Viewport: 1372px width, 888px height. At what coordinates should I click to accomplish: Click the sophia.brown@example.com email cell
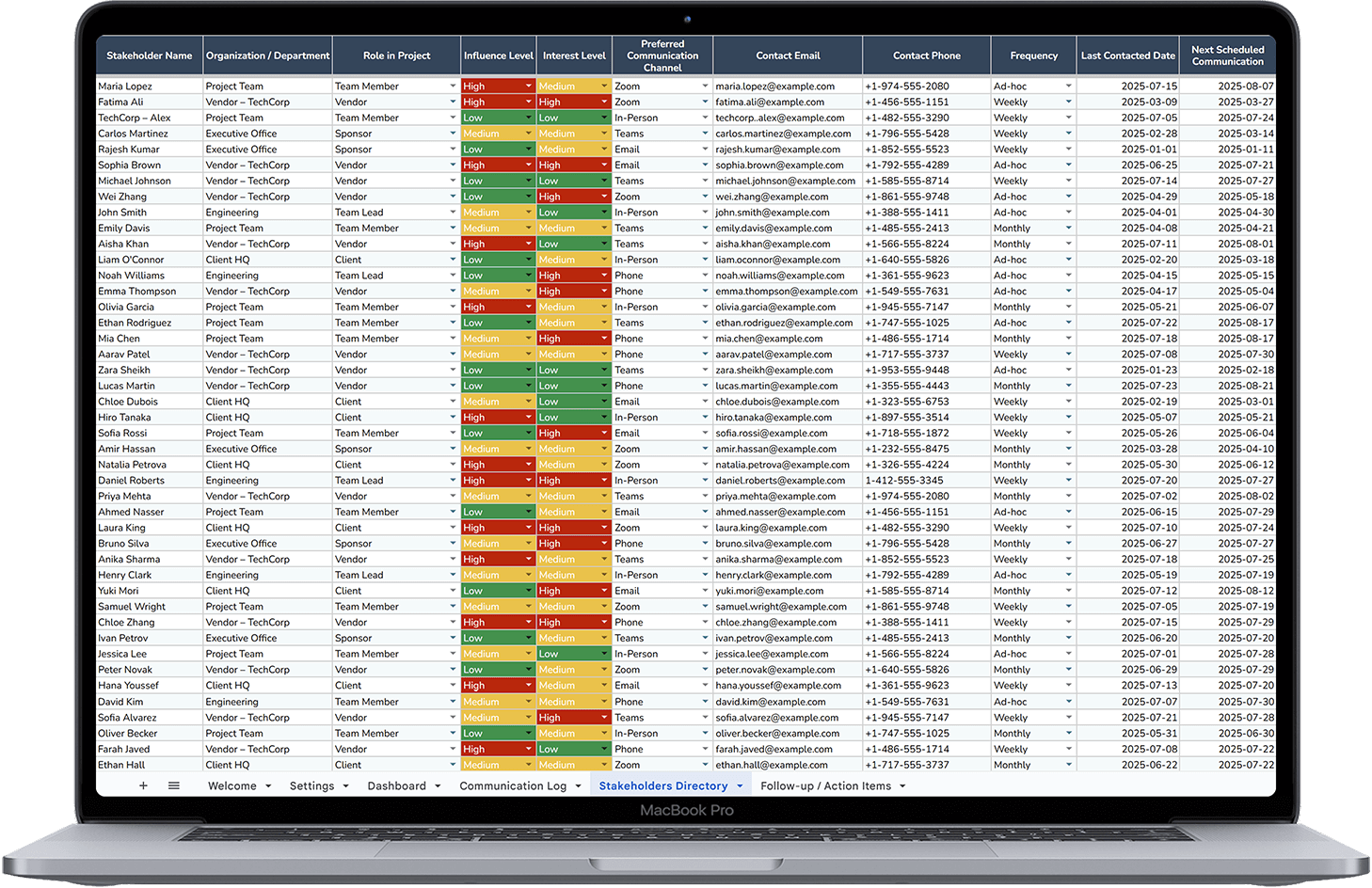779,165
